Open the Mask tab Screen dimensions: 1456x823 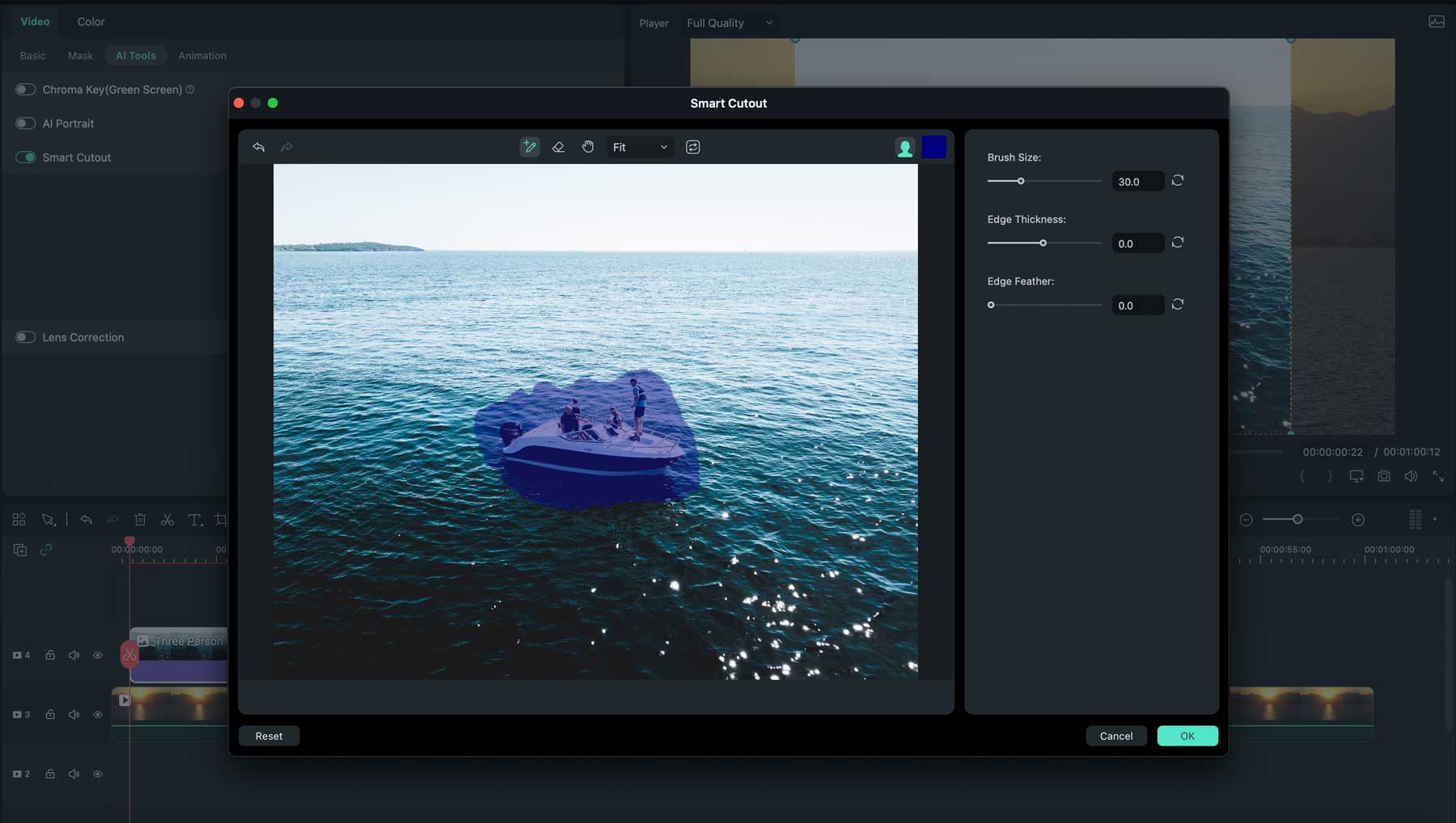tap(80, 56)
